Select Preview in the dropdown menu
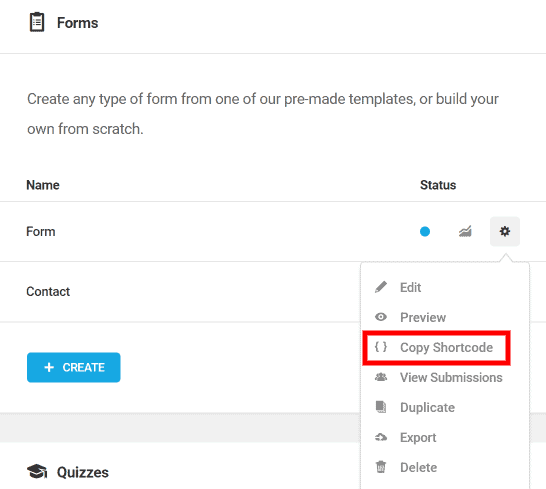 pyautogui.click(x=423, y=317)
